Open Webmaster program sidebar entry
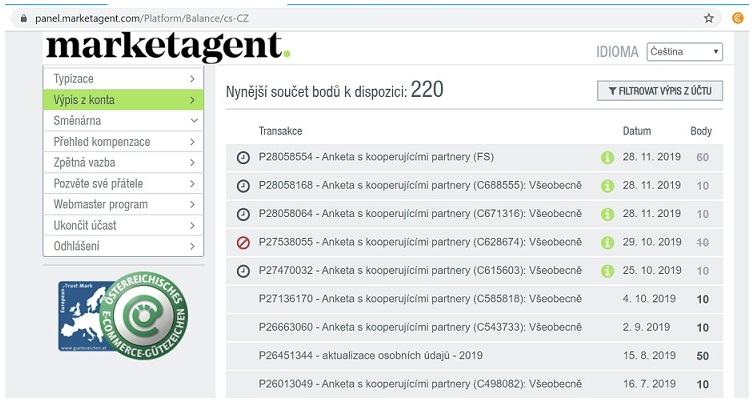Viewport: 752px width, 401px height. pos(123,204)
